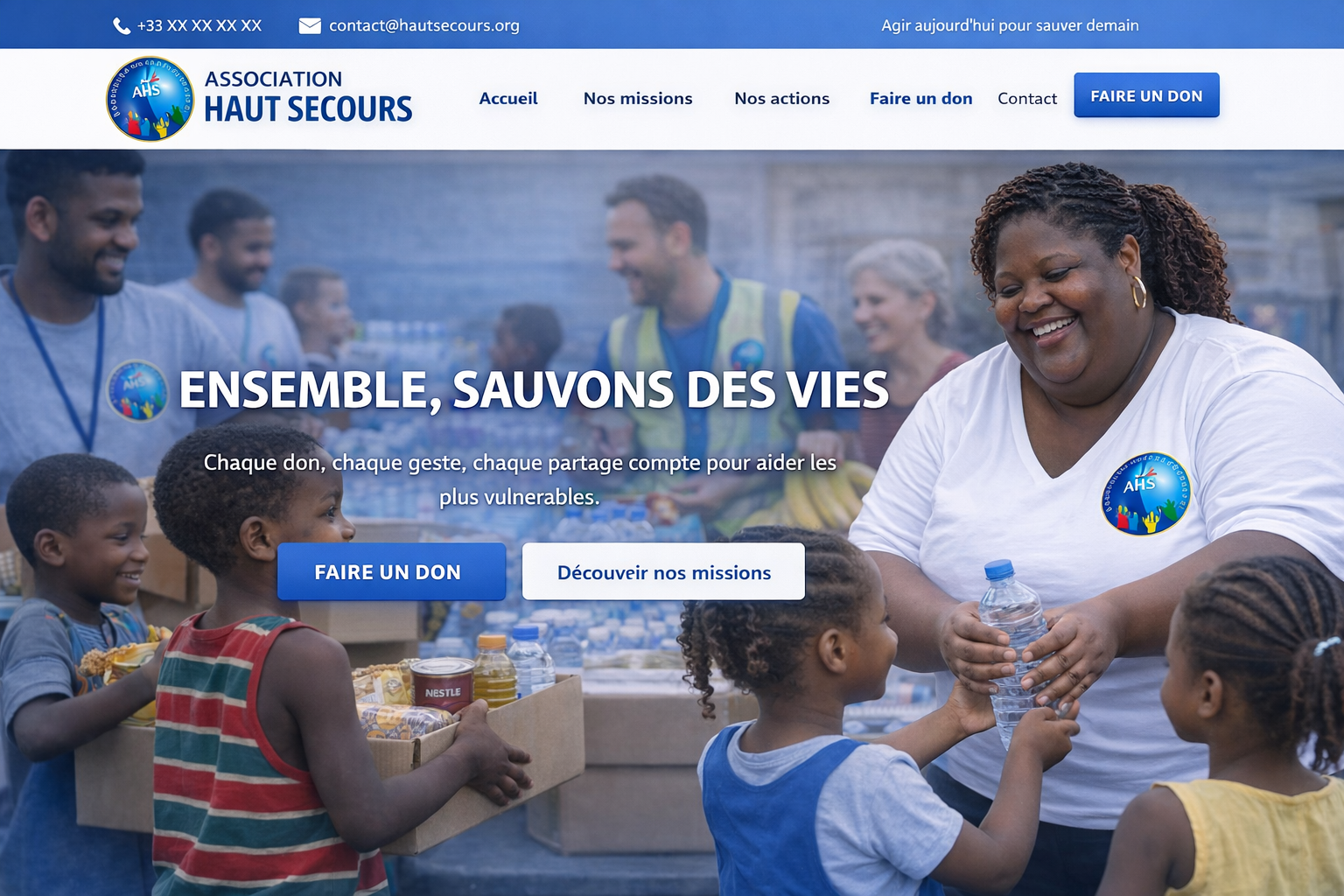This screenshot has width=1344, height=896.
Task: Click the phone icon in top bar
Action: coord(122,26)
